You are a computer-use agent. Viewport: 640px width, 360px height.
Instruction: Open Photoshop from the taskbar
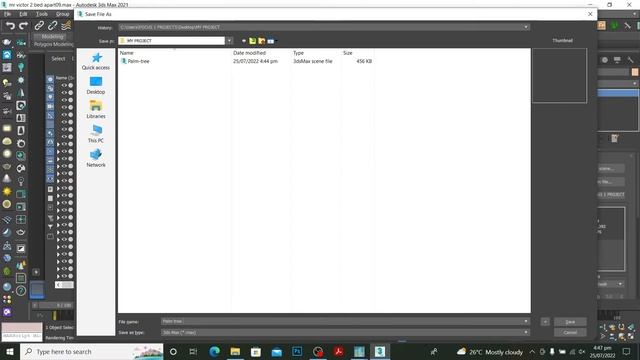(297, 351)
